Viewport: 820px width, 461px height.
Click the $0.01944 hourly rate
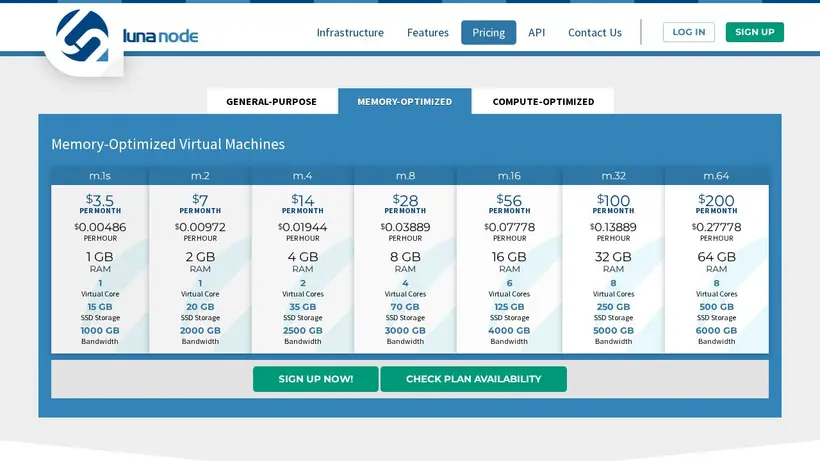tap(303, 227)
